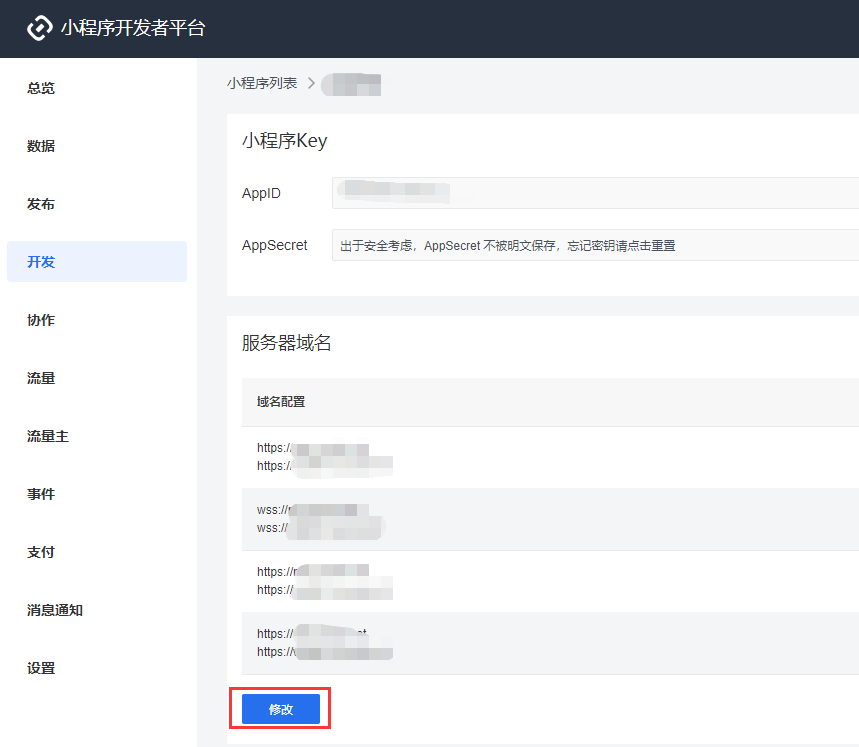Click the blurred app name breadcrumb
Viewport: 859px width, 747px height.
coord(351,84)
